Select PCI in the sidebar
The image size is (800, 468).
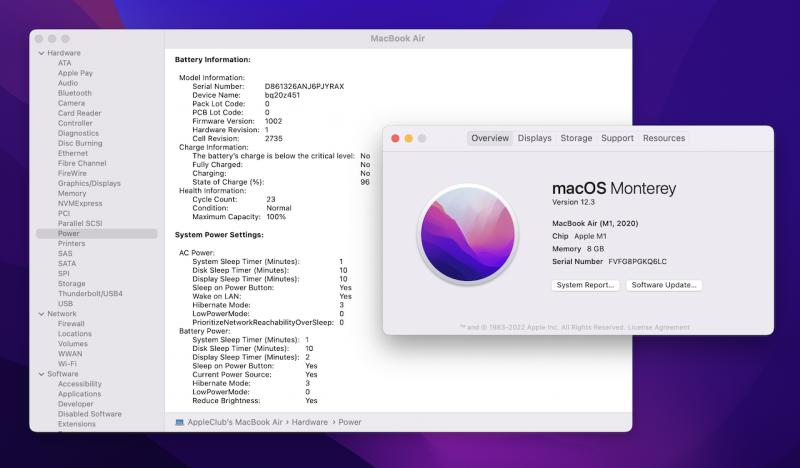pyautogui.click(x=64, y=213)
